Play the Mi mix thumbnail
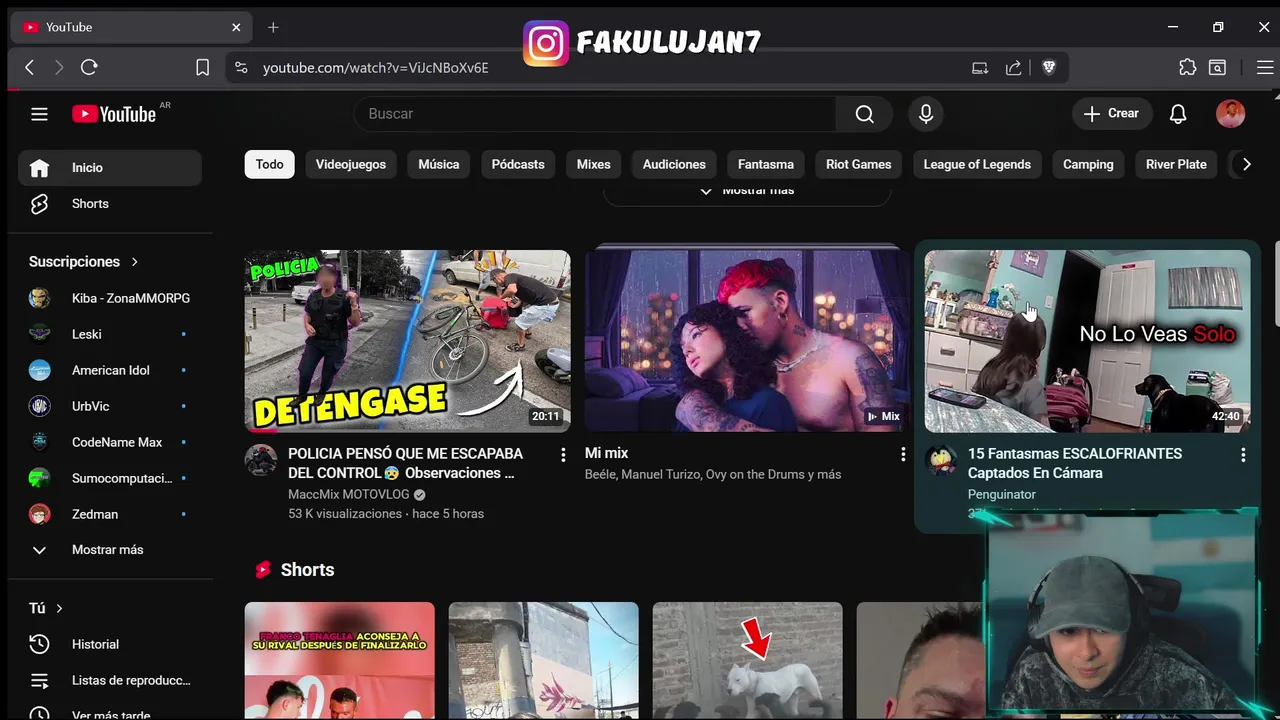 pyautogui.click(x=748, y=341)
